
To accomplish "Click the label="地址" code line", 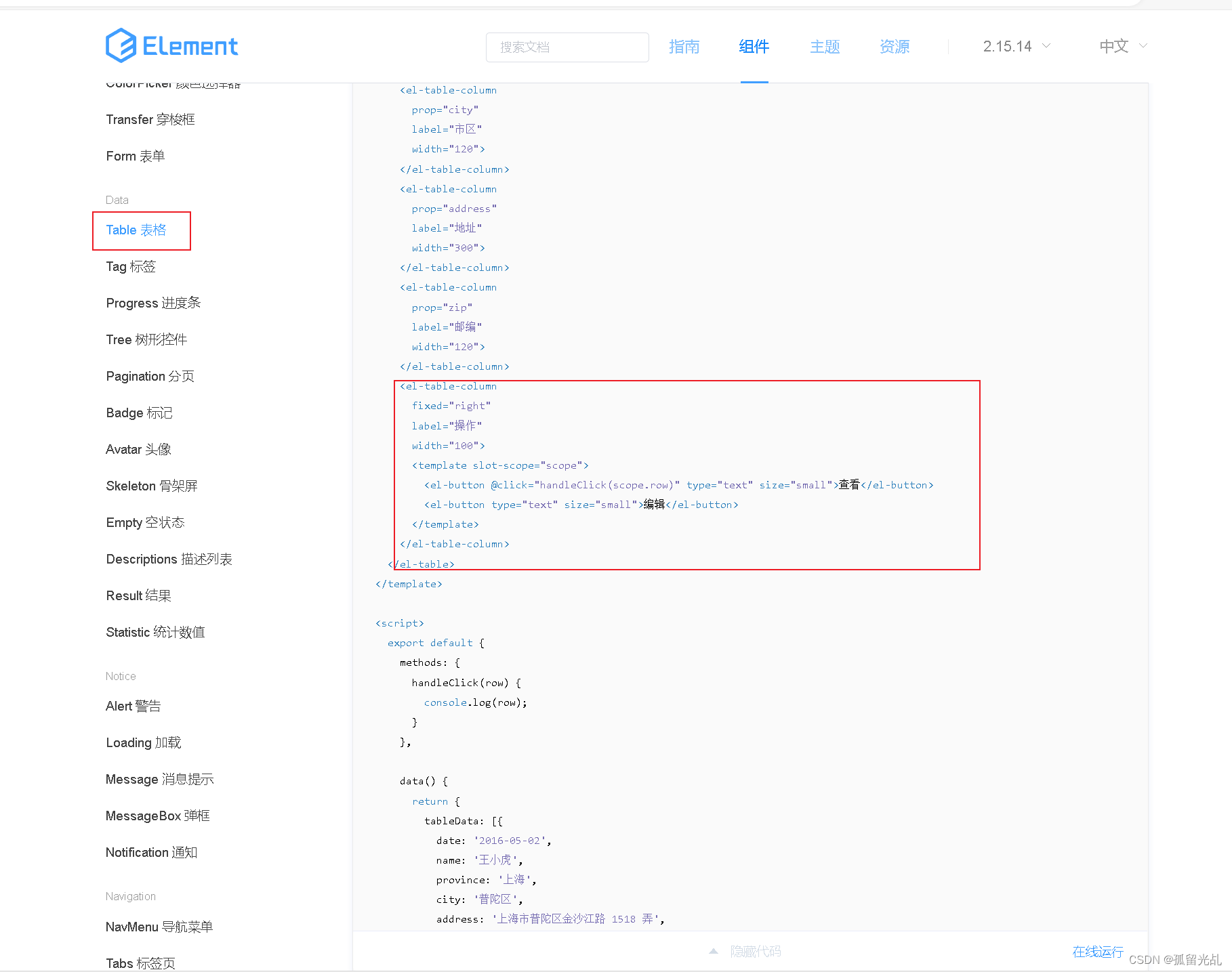I will pos(447,228).
